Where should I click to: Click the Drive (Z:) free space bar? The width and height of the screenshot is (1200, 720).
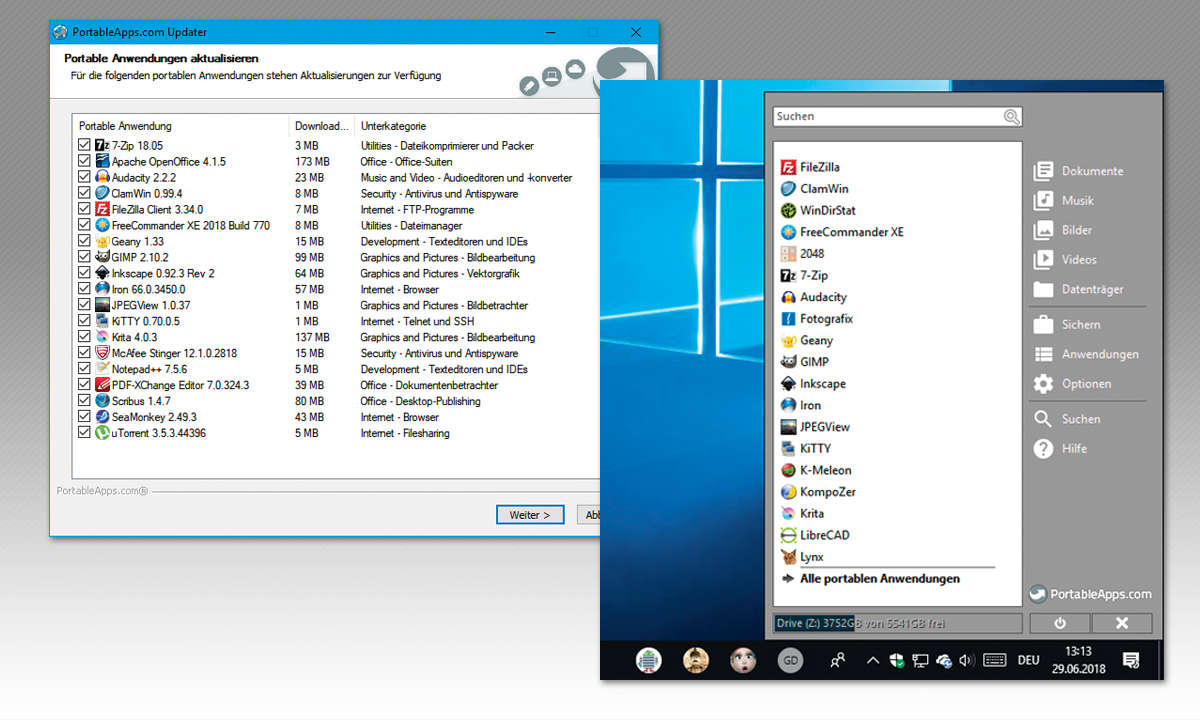click(x=898, y=623)
